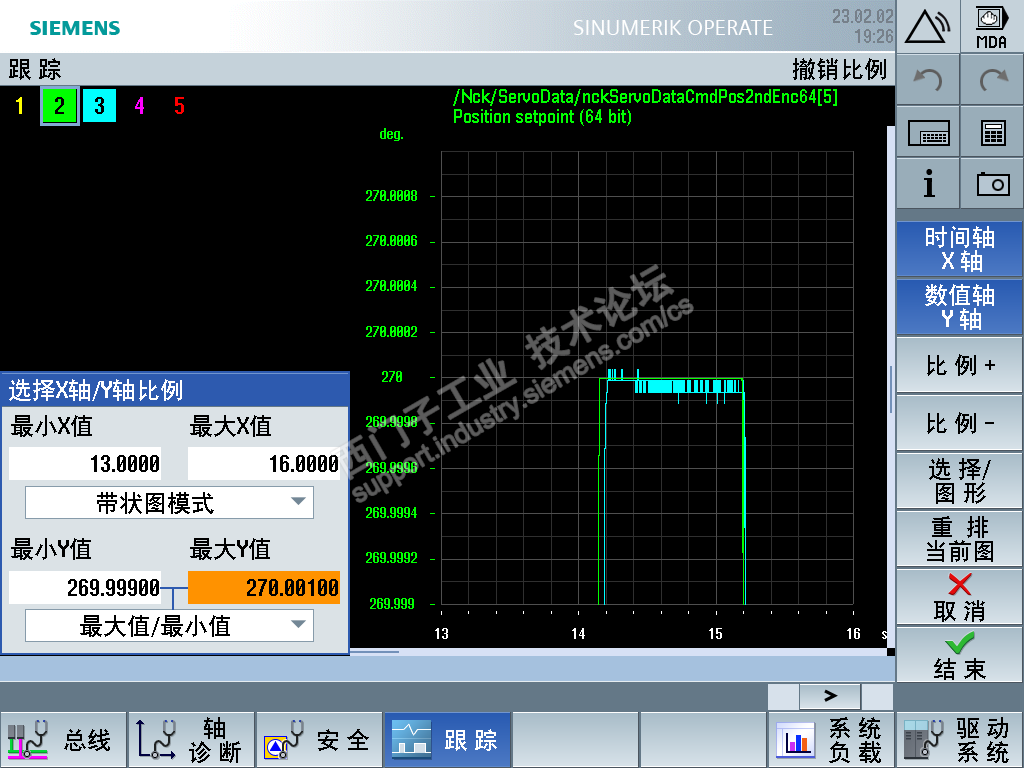Click the 最大X值 field 16.0000
The image size is (1024, 768).
(x=264, y=464)
